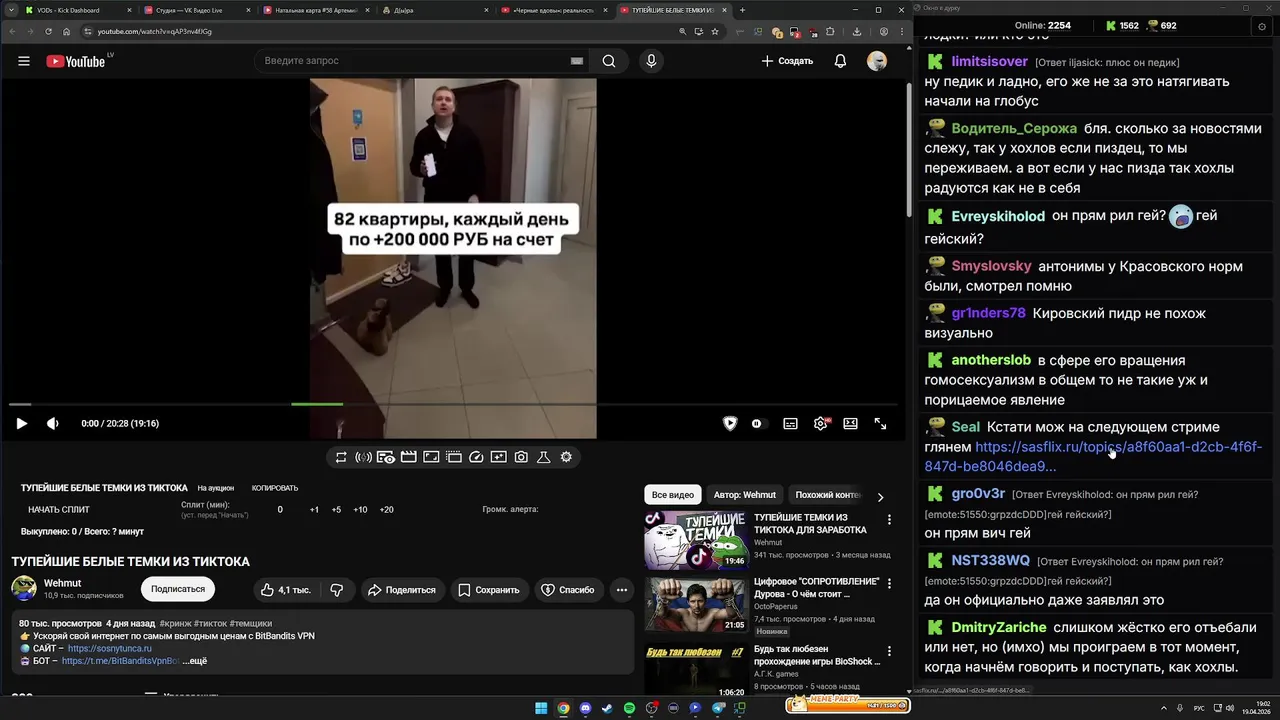
Task: Click username Водитель_Сережа in chat
Action: point(1014,128)
